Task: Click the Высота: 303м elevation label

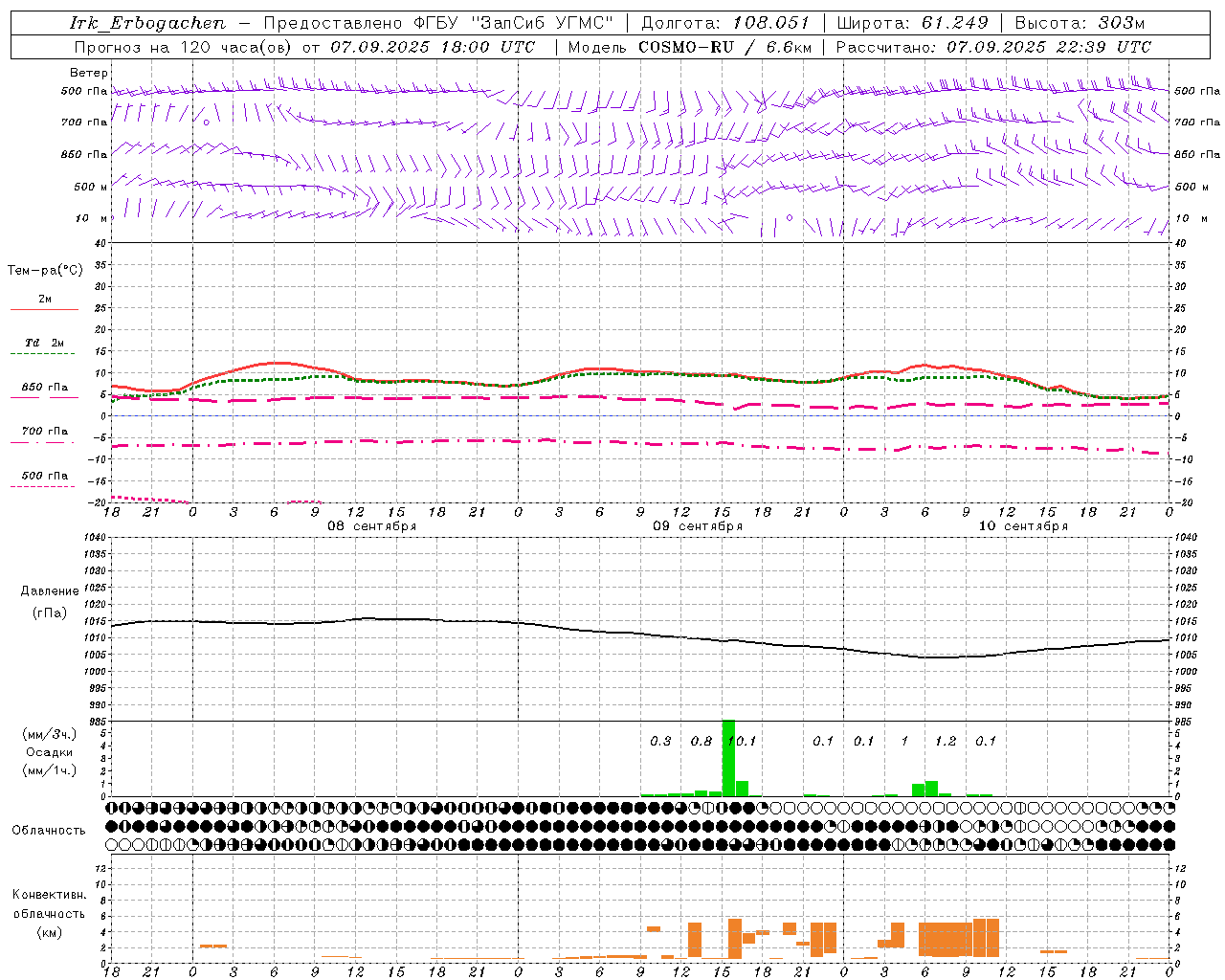Action: coord(1080,23)
